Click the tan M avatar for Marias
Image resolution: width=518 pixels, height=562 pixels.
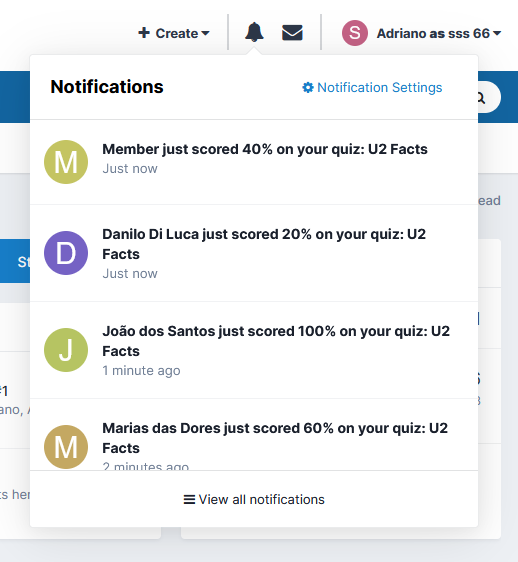tap(66, 447)
